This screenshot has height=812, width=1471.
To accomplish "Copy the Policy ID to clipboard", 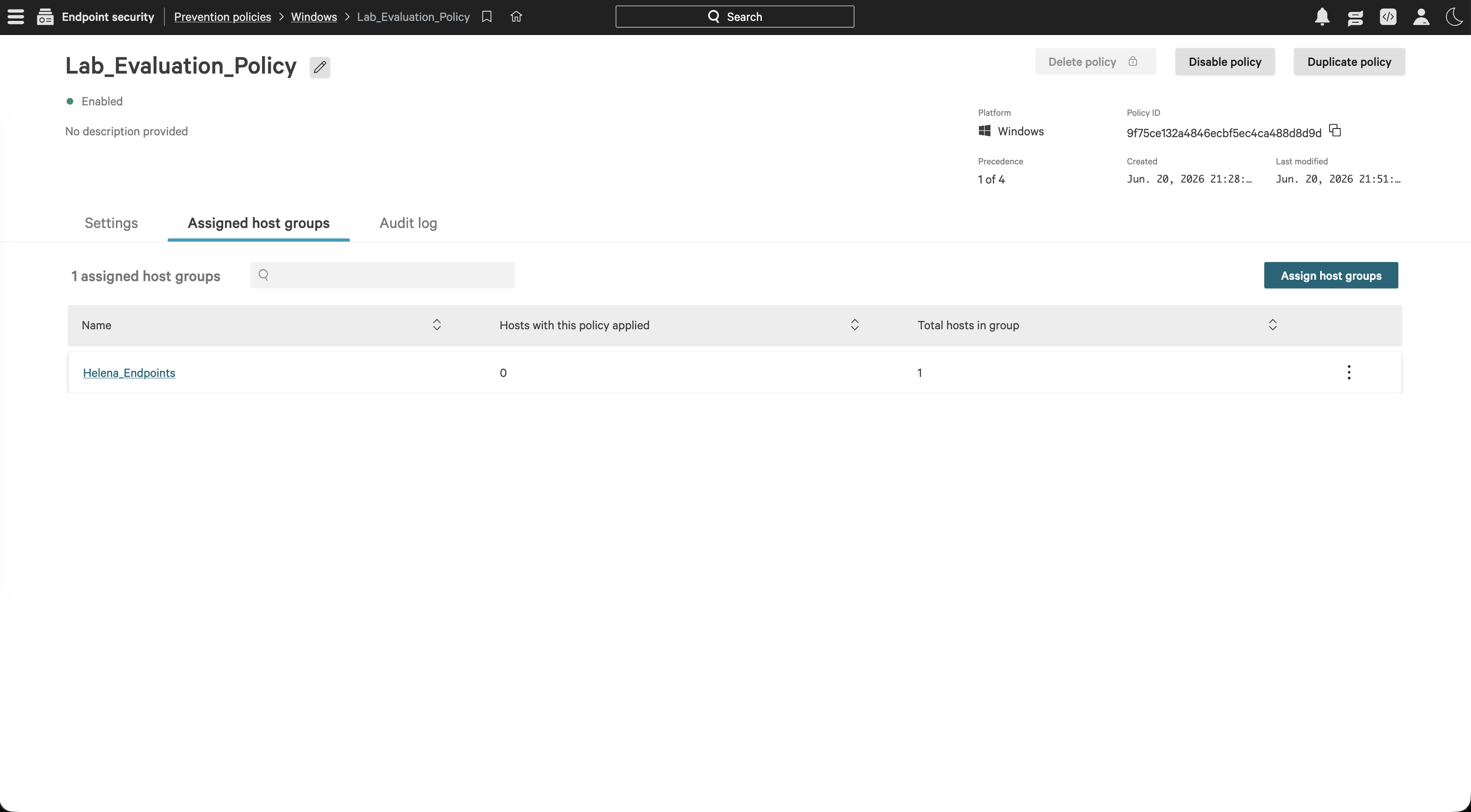I will (1335, 131).
